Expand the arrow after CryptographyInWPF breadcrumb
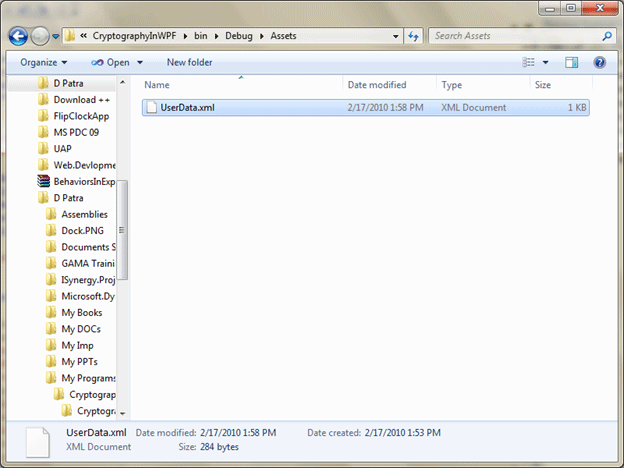 click(185, 36)
